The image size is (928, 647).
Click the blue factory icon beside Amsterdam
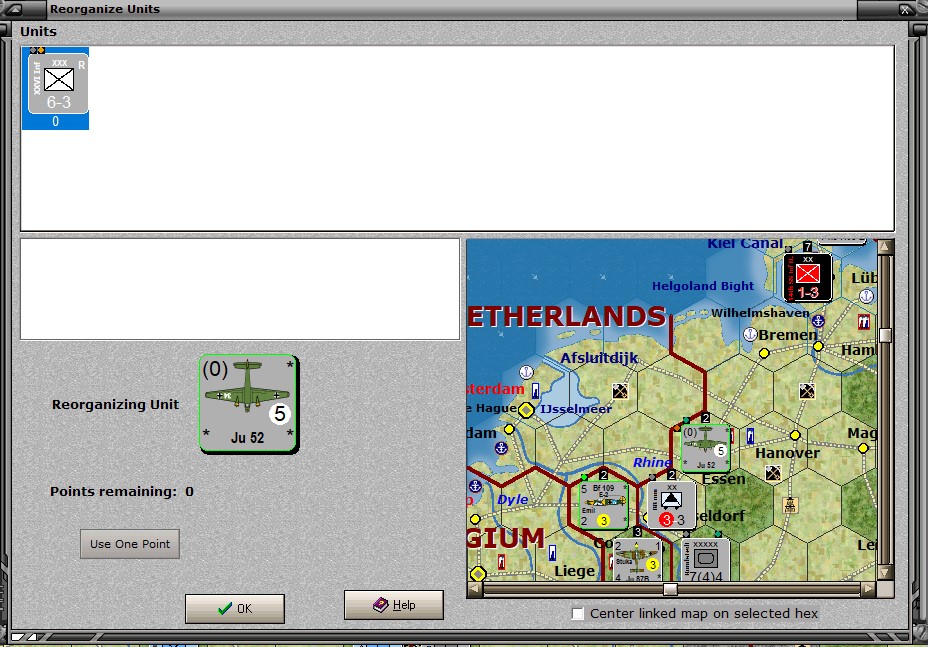pyautogui.click(x=536, y=391)
